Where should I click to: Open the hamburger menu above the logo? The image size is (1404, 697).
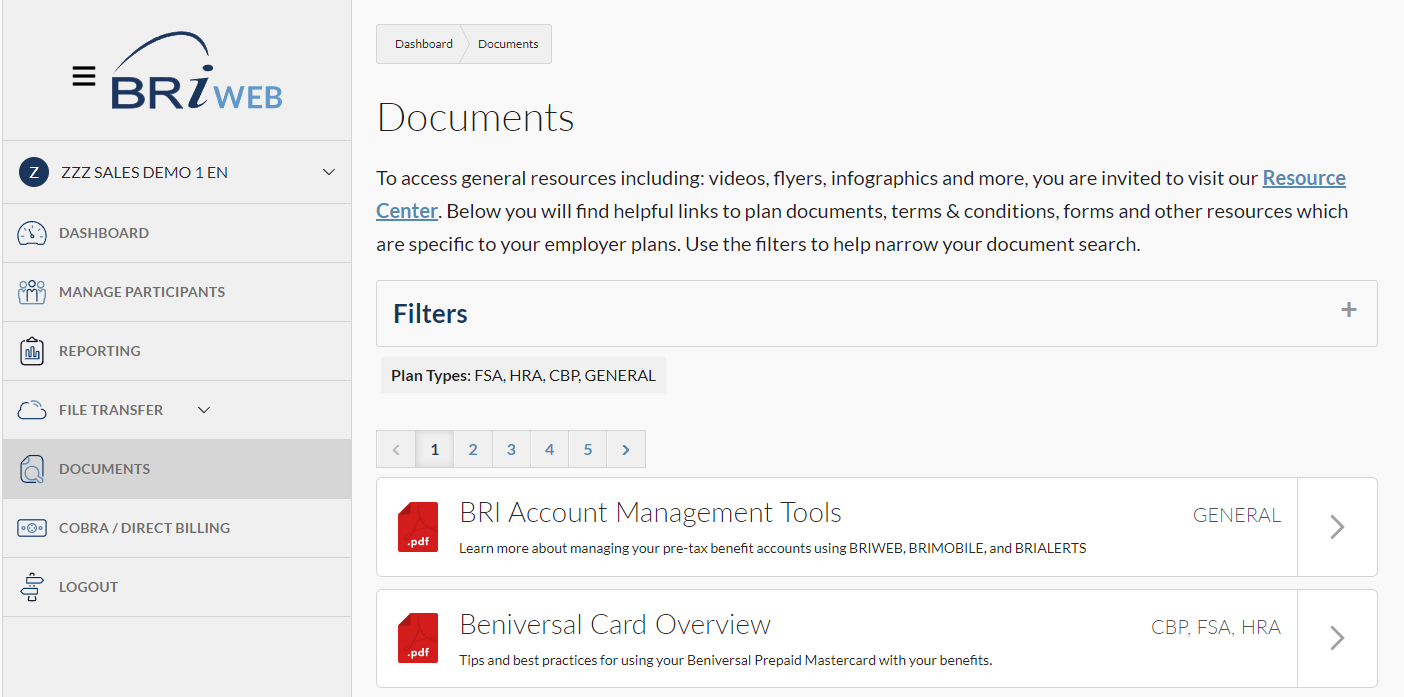pyautogui.click(x=84, y=74)
